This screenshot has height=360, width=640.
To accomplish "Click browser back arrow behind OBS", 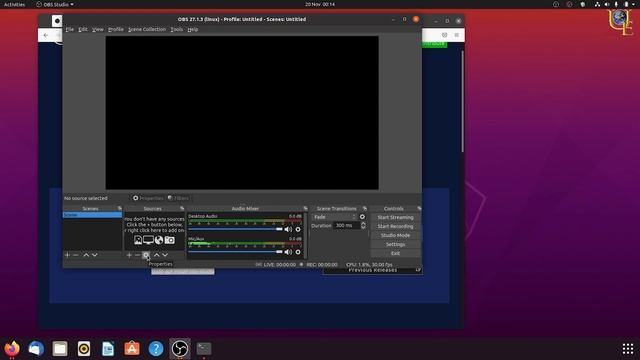I will tap(46, 35).
